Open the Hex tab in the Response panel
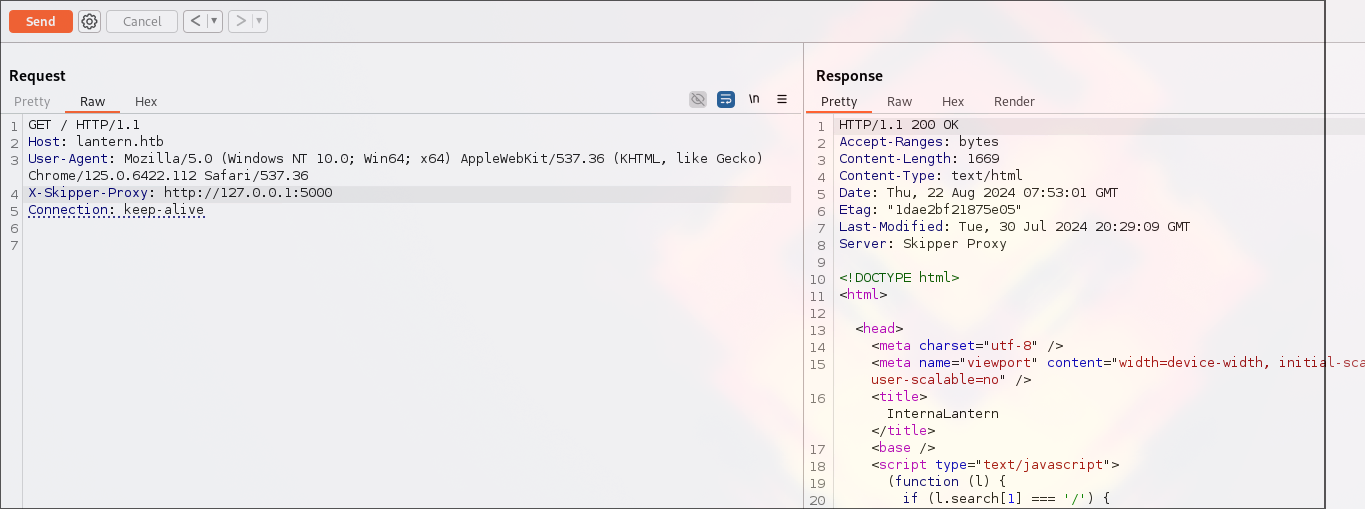Screen dimensions: 1365x509 [x=953, y=101]
